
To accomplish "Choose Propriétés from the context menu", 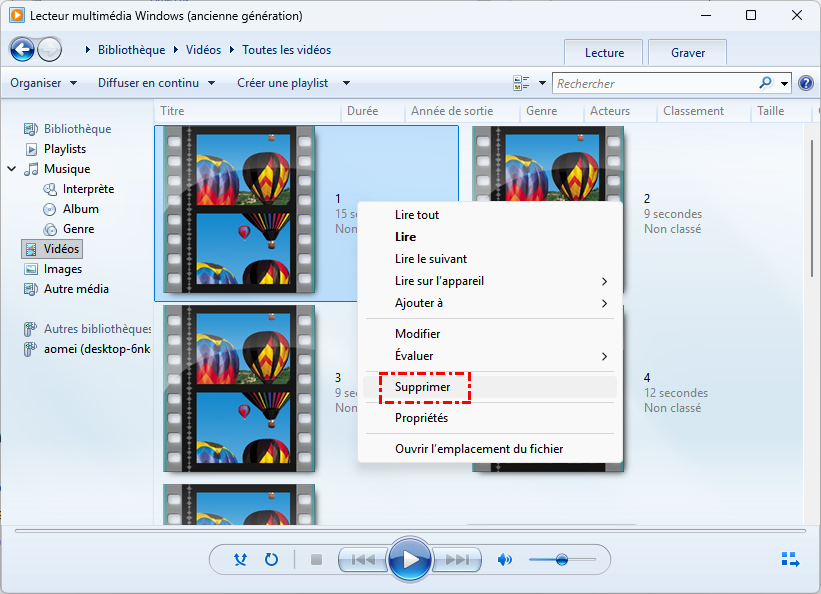I will point(421,418).
